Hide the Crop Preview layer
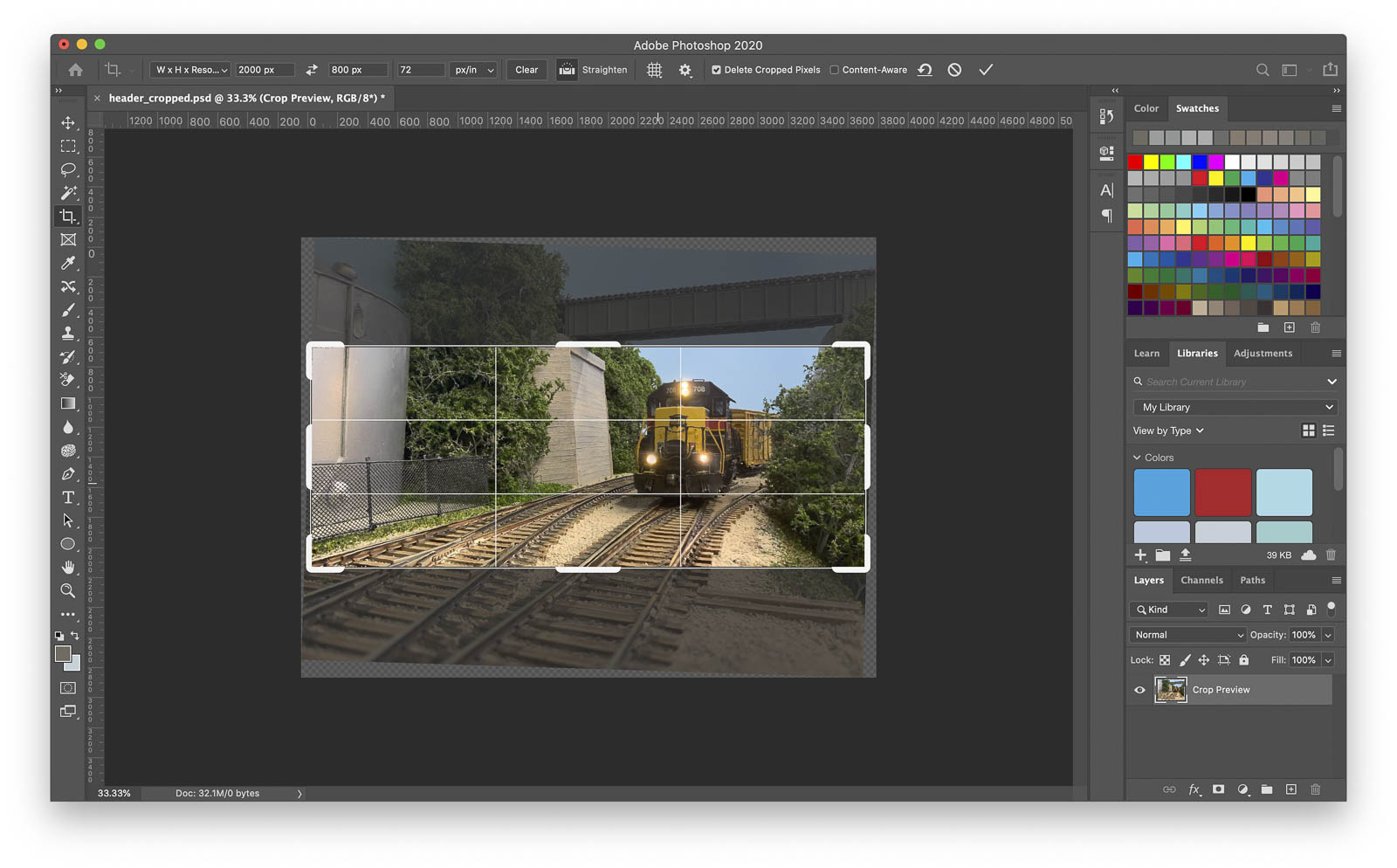Screen dimensions: 1397x868 pos(1139,689)
